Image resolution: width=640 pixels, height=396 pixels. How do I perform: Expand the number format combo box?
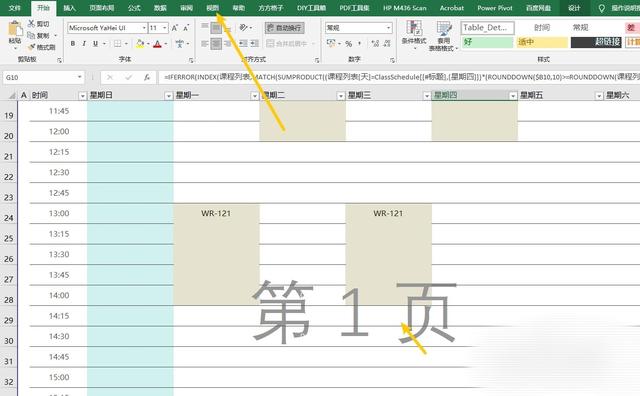tap(388, 28)
